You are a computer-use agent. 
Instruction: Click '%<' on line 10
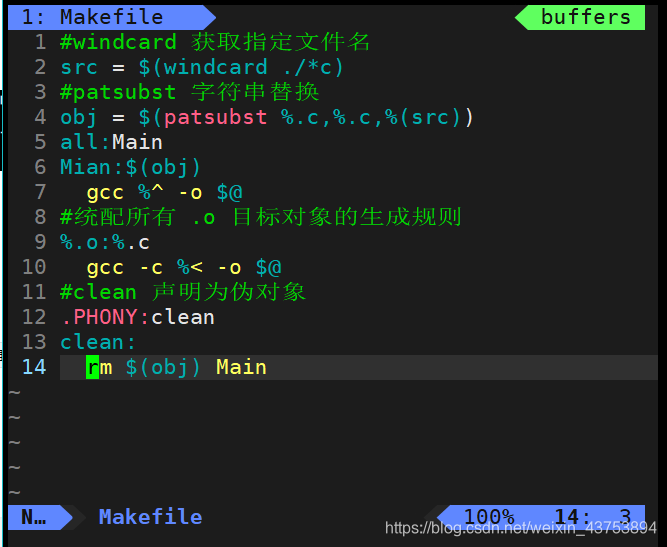coord(190,268)
